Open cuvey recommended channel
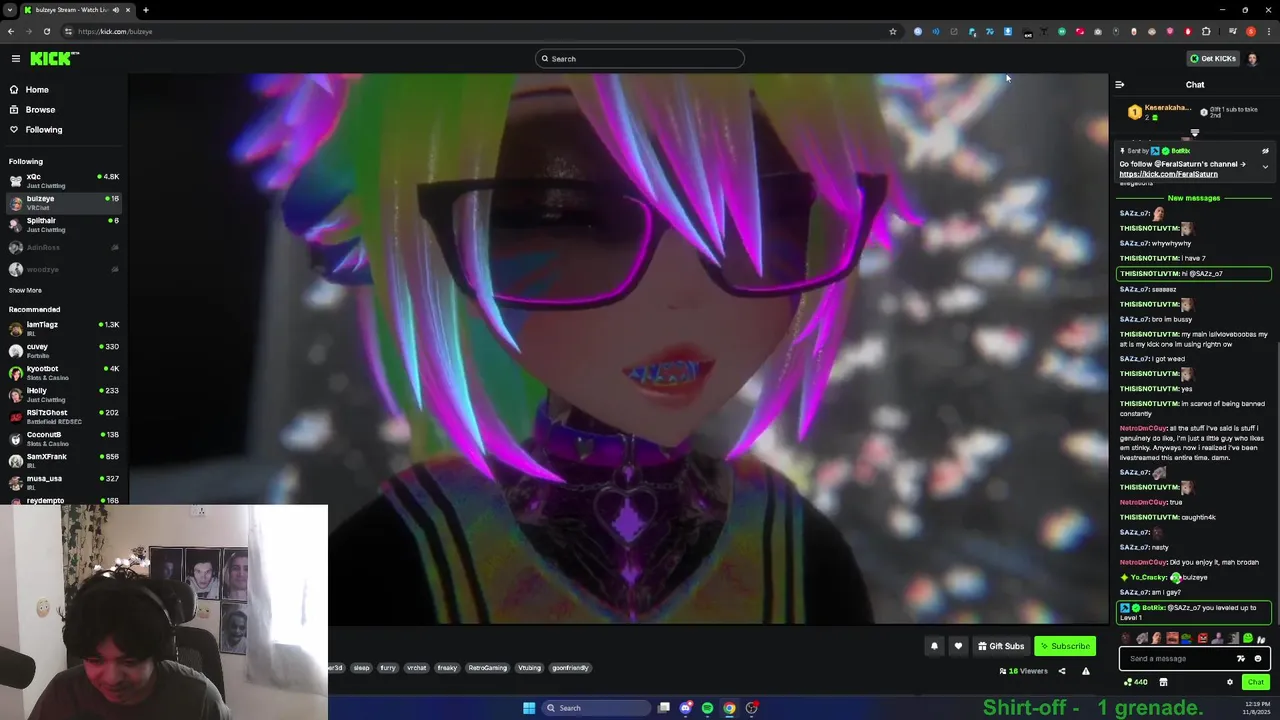1280x720 pixels. tap(64, 351)
